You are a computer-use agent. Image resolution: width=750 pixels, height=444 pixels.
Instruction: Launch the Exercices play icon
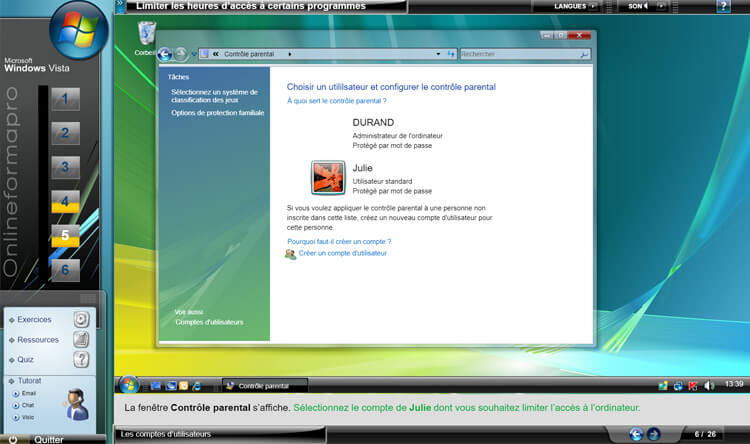[x=81, y=319]
